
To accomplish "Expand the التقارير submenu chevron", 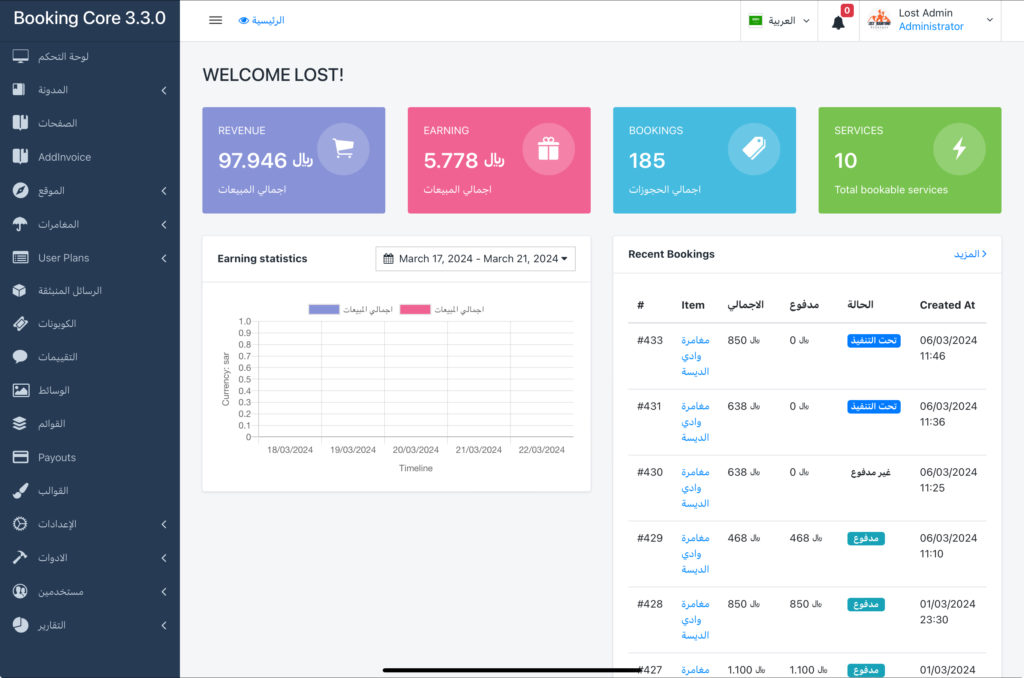I will pyautogui.click(x=164, y=626).
